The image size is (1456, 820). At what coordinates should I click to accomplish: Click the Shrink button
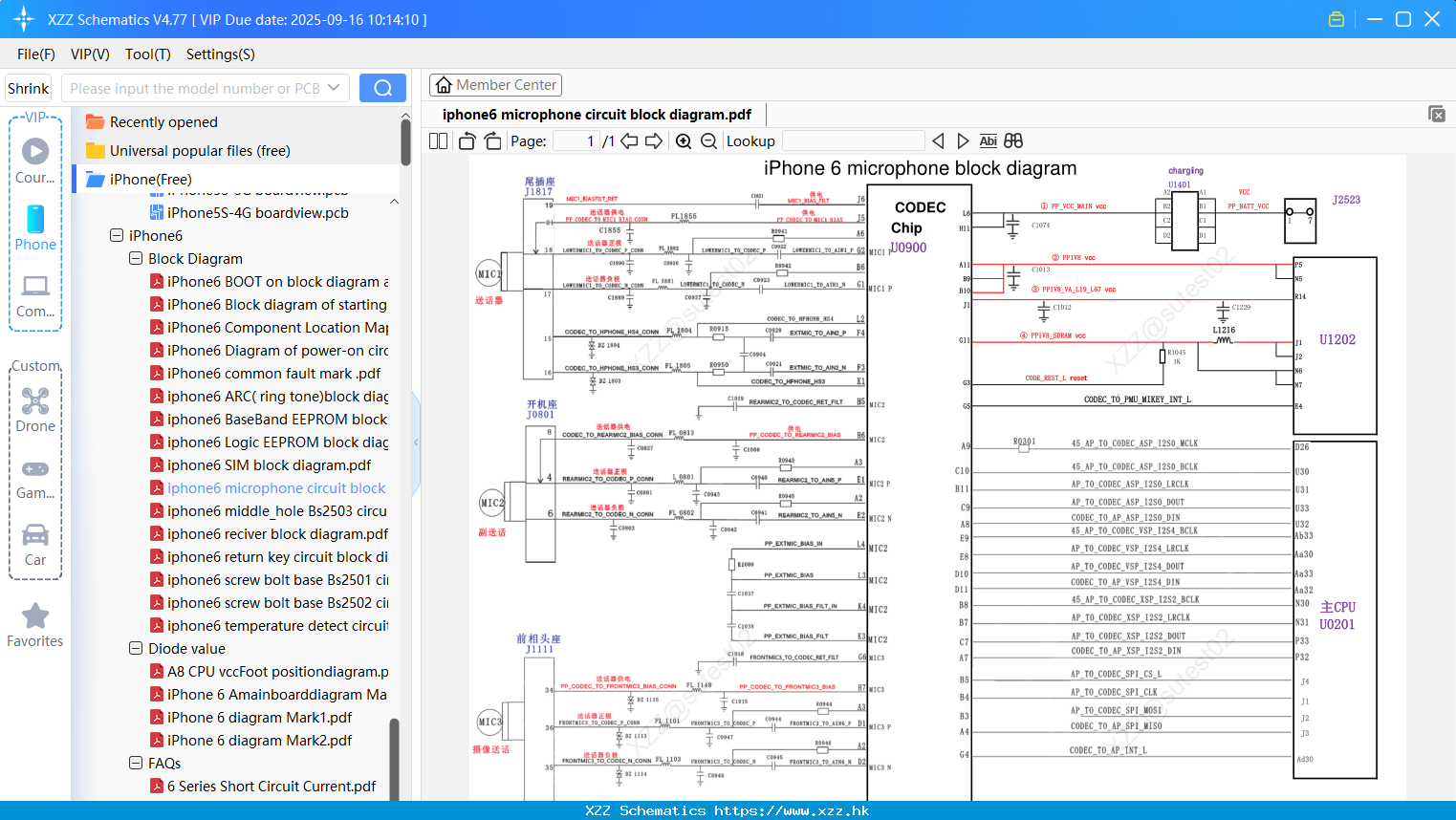coord(29,88)
